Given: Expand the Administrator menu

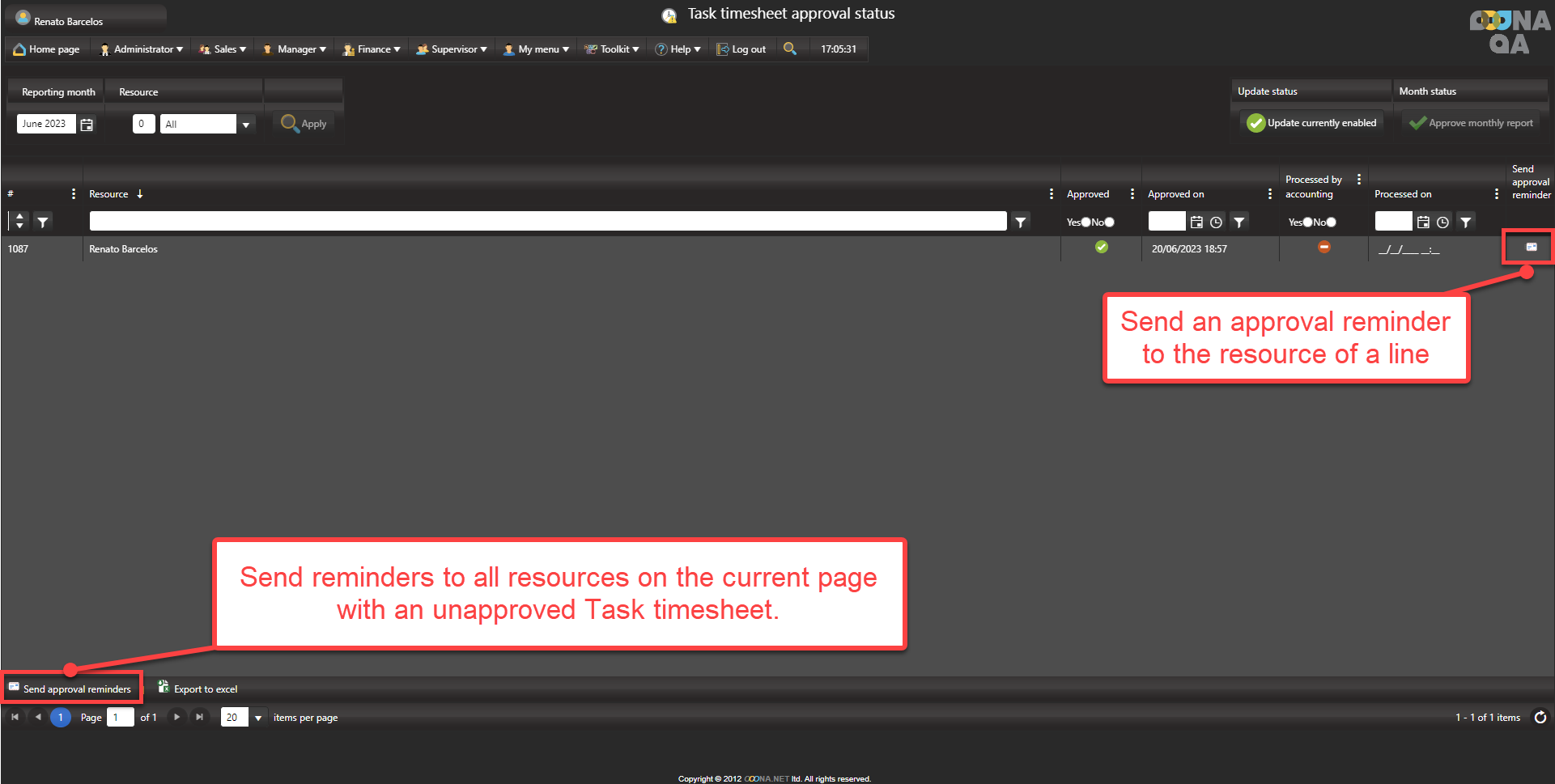Looking at the screenshot, I should click(141, 49).
